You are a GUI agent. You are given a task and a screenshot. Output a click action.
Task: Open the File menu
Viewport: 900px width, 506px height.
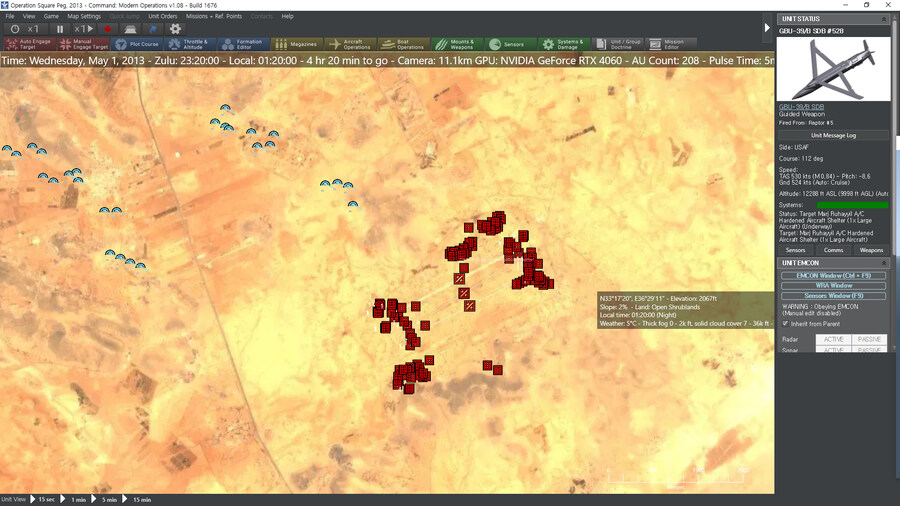click(x=10, y=16)
